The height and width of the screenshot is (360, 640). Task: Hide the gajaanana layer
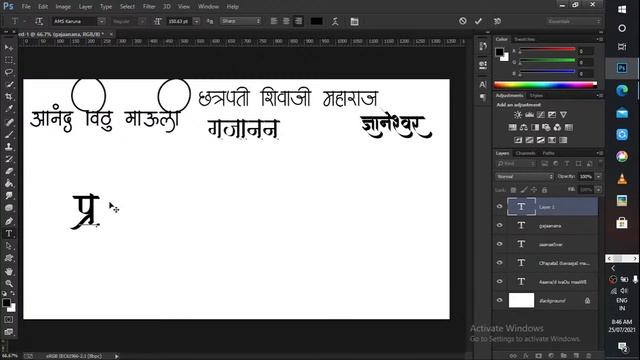[500, 225]
